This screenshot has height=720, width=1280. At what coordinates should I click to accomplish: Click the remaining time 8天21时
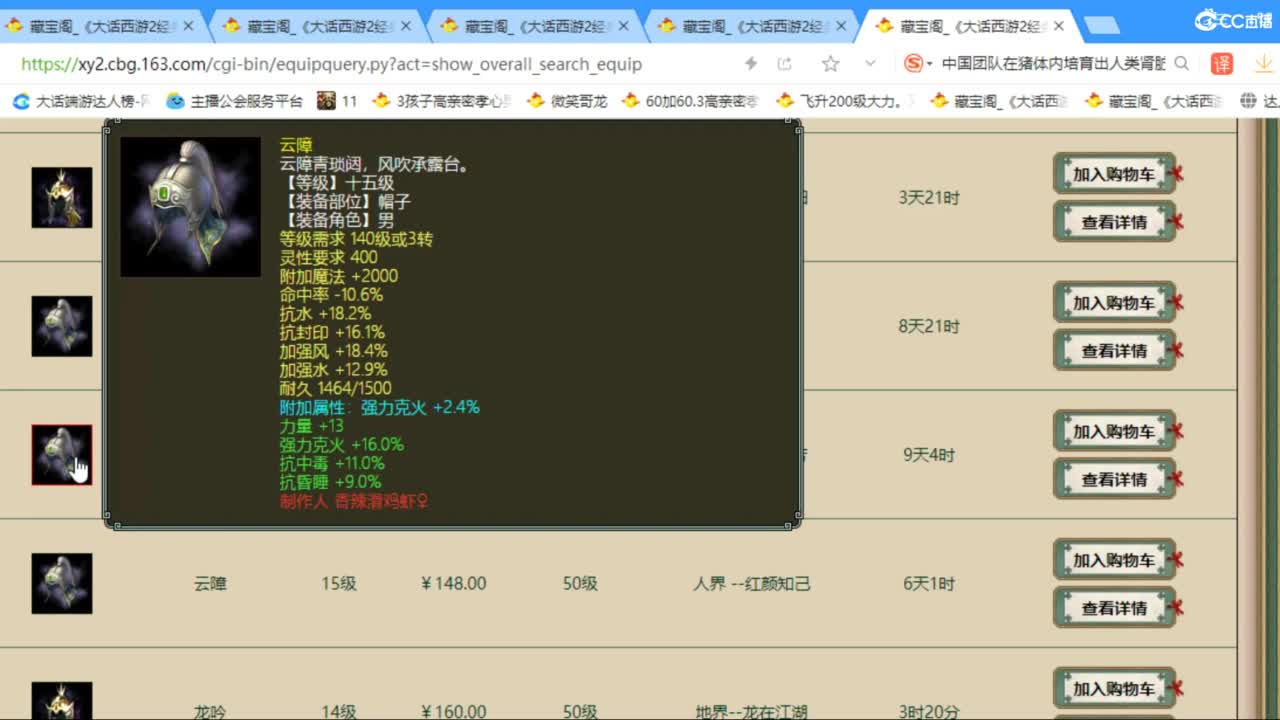(x=929, y=326)
